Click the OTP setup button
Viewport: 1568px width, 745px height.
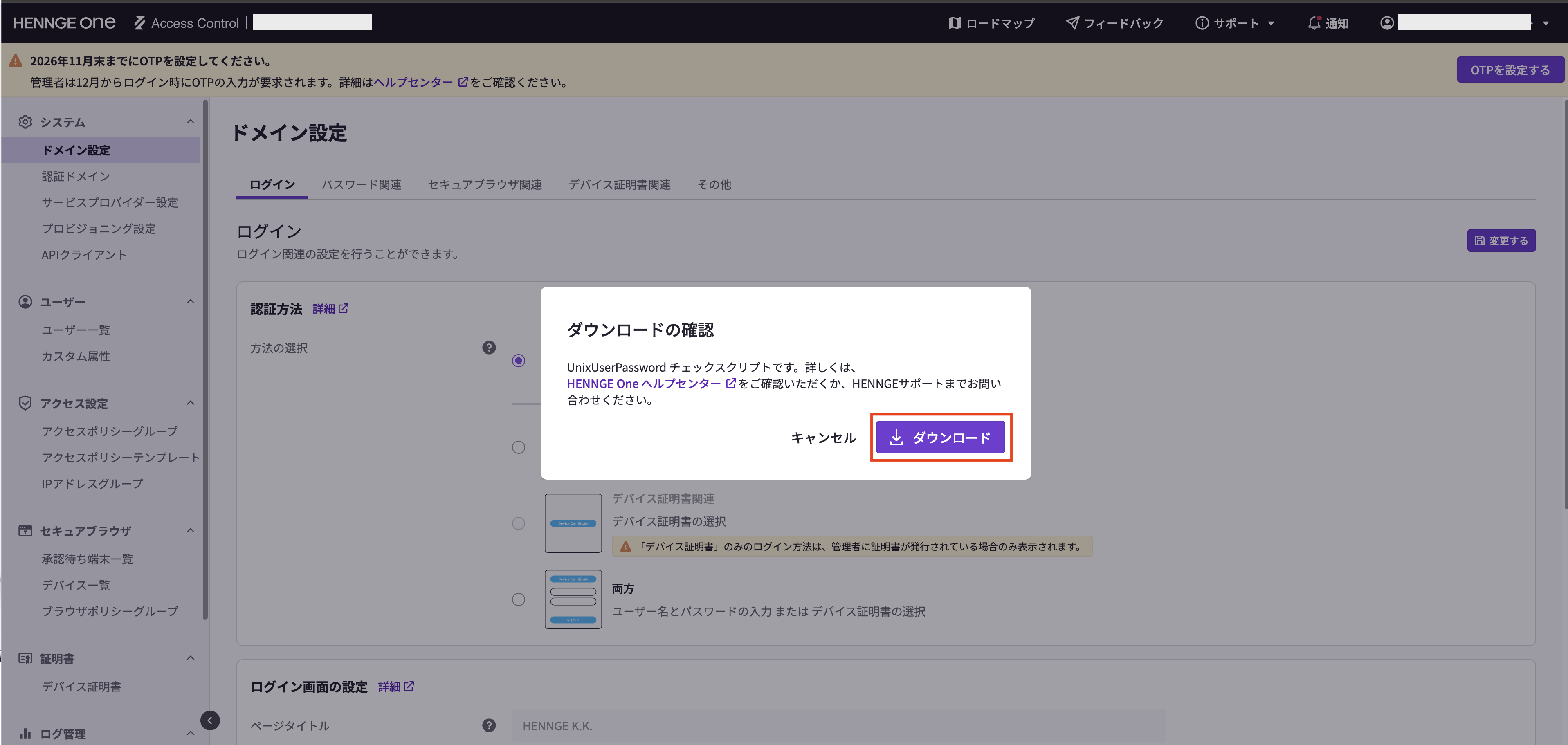1510,70
